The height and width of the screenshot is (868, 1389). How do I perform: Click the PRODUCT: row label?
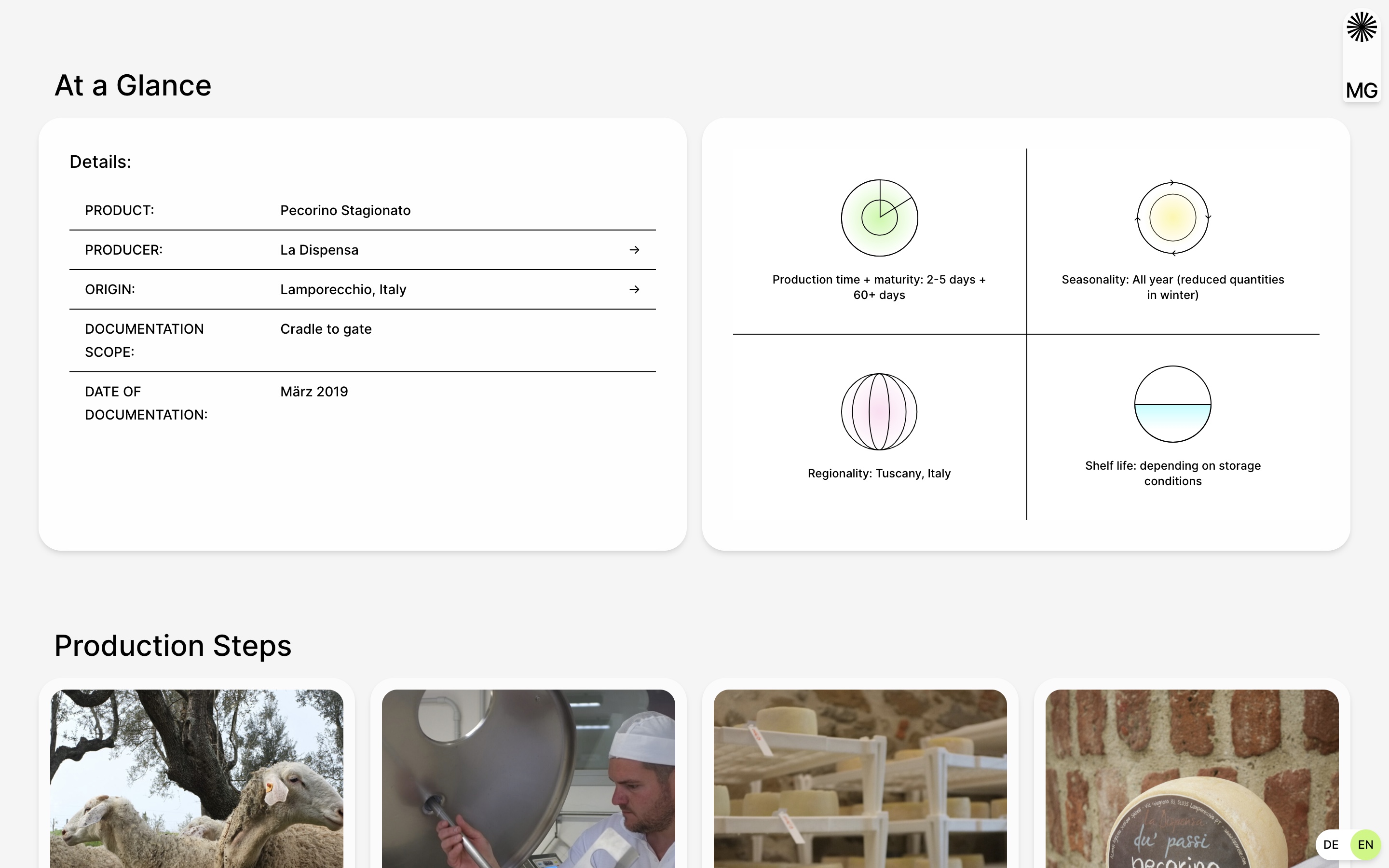120,210
